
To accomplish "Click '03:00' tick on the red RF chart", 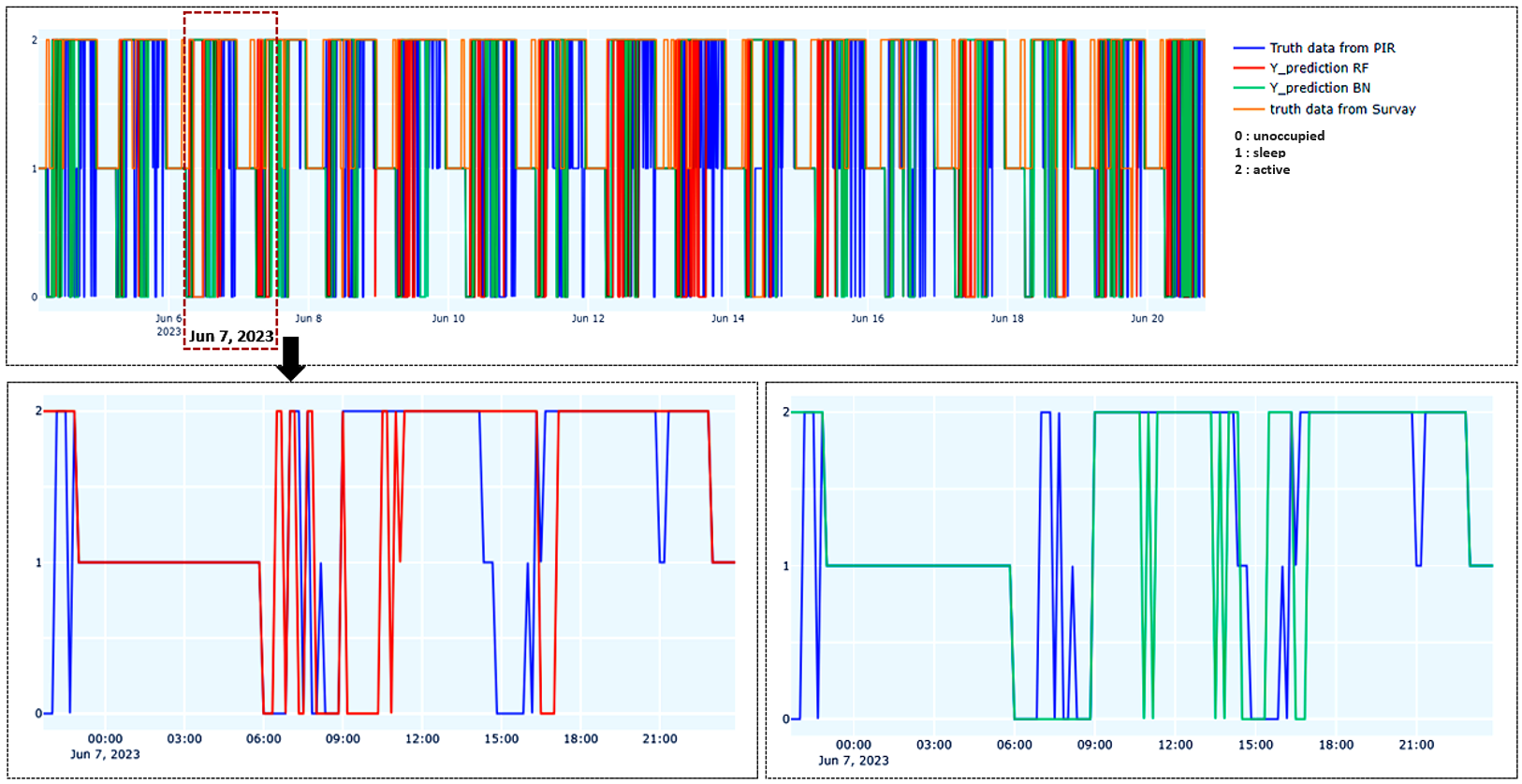I will tap(184, 739).
